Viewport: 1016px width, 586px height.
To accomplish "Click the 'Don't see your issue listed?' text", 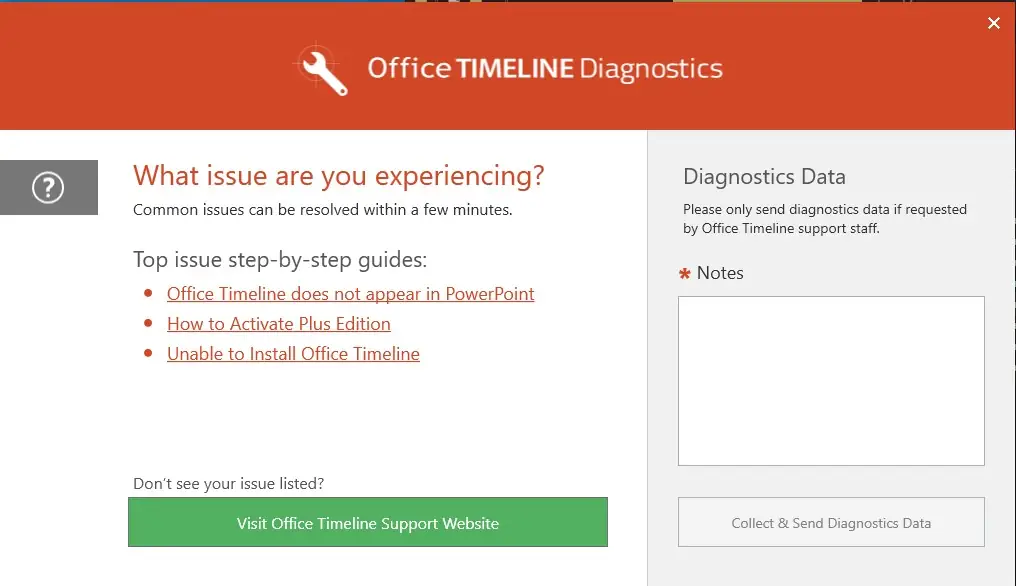I will pos(228,484).
